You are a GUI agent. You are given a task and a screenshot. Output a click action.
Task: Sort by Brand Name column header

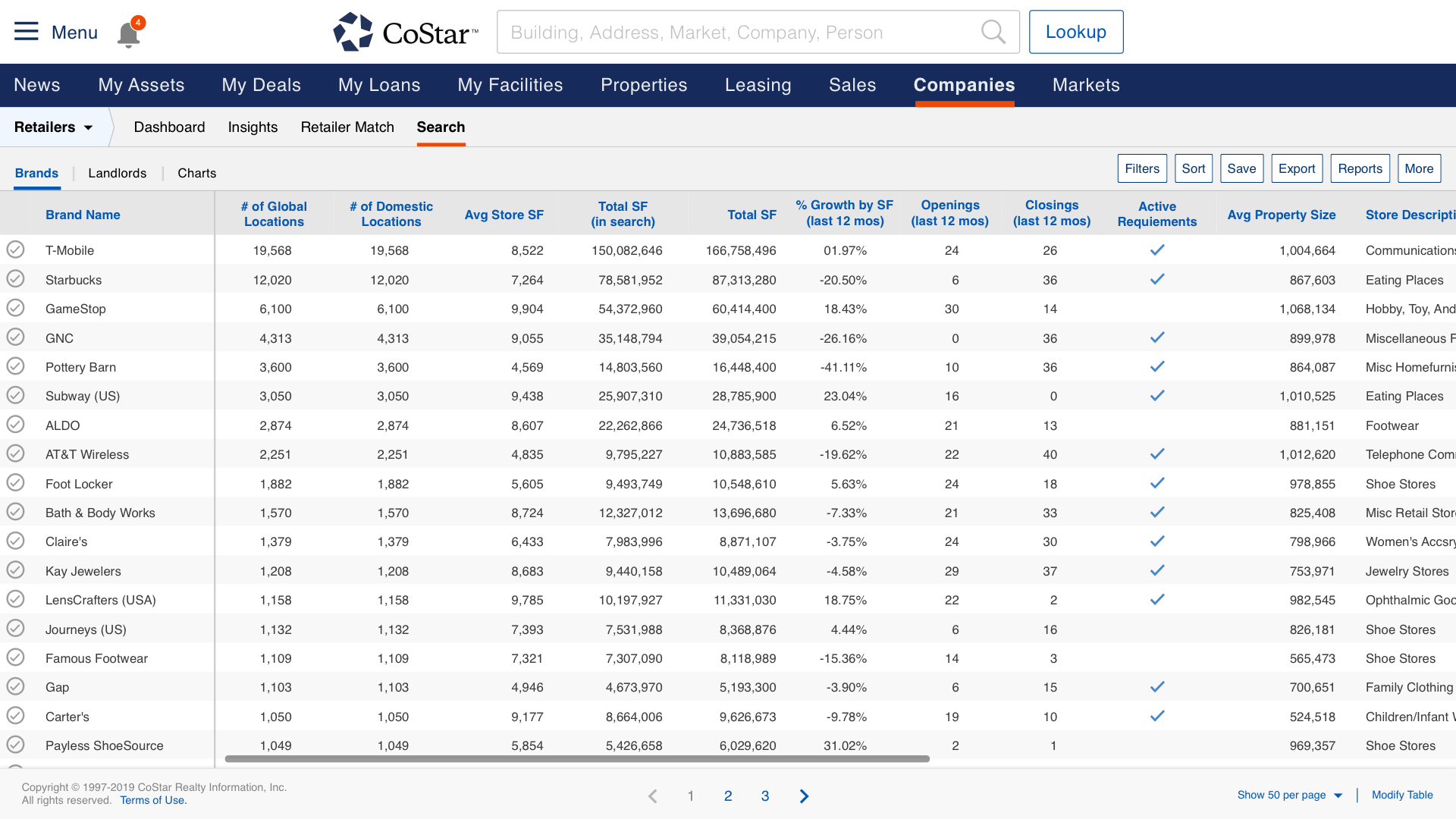coord(83,215)
